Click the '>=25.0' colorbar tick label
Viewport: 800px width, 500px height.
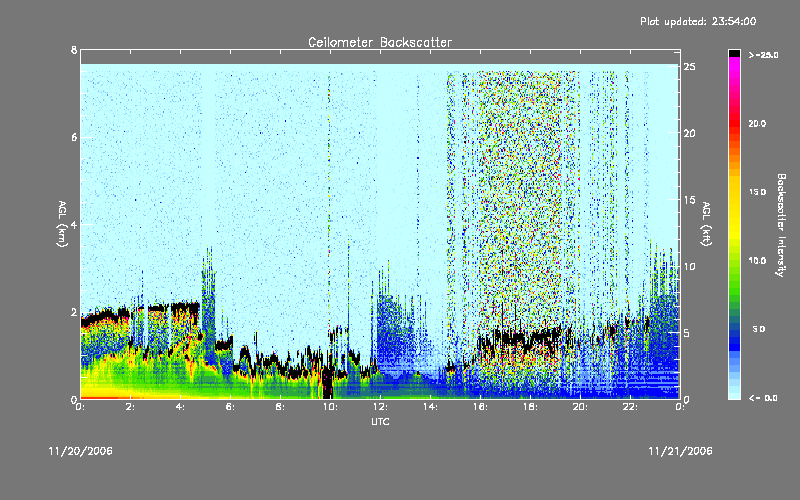pos(763,55)
